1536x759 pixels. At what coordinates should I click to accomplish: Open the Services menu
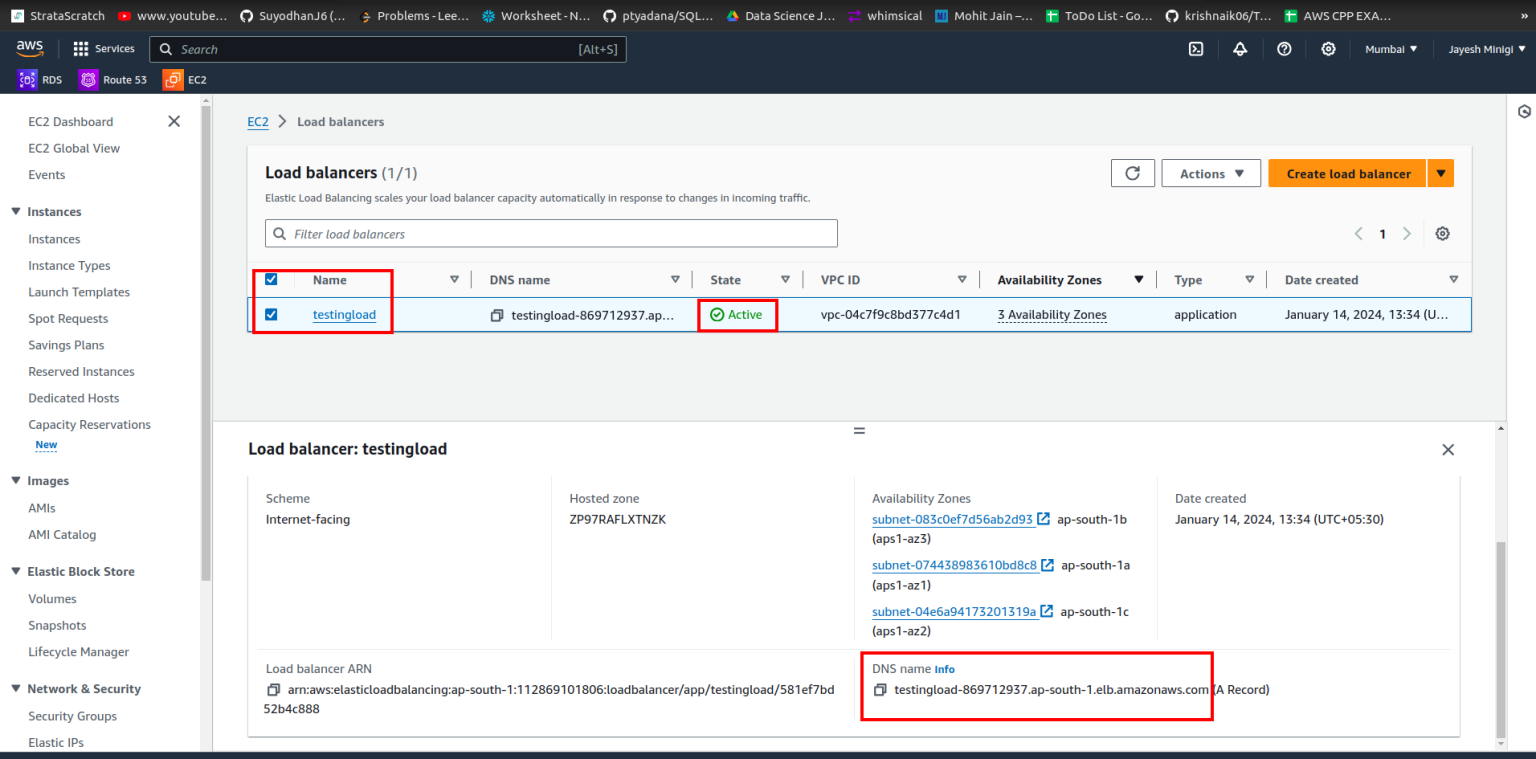(104, 48)
